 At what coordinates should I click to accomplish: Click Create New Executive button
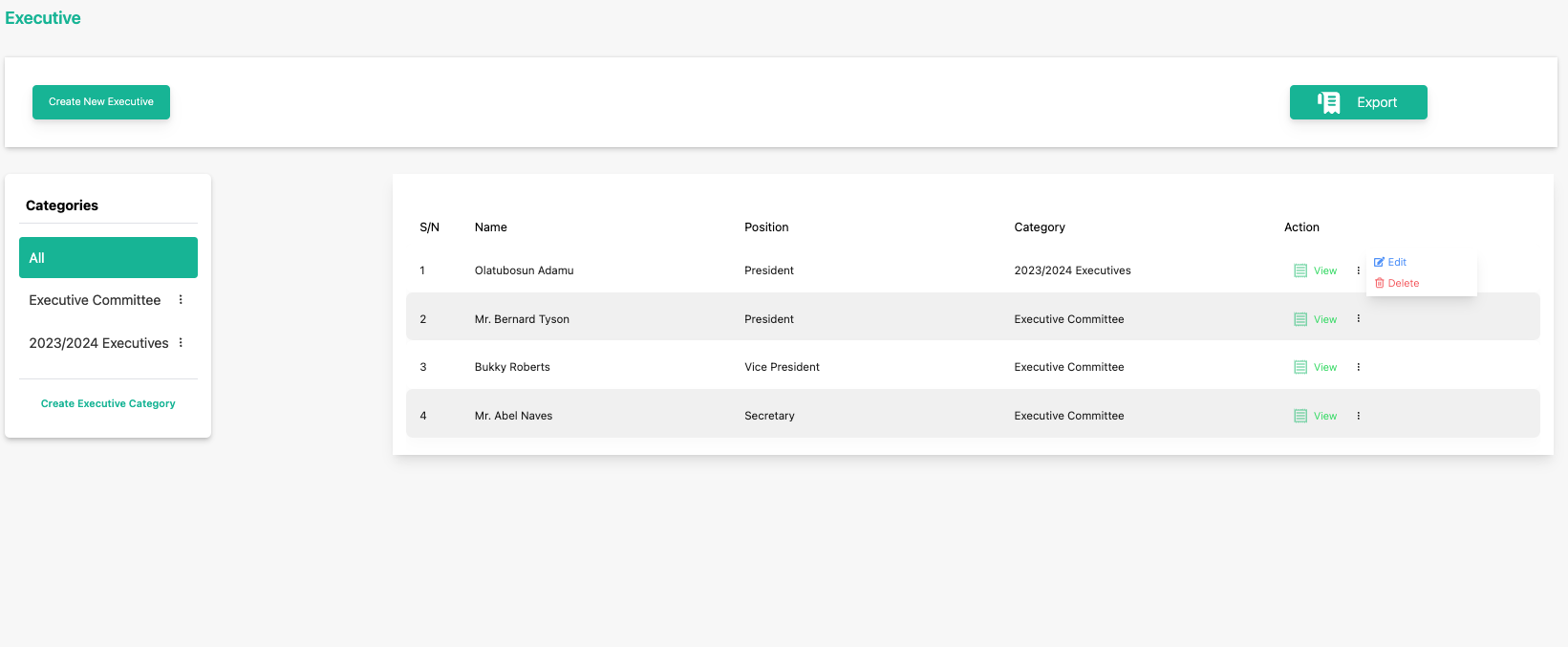(x=101, y=102)
